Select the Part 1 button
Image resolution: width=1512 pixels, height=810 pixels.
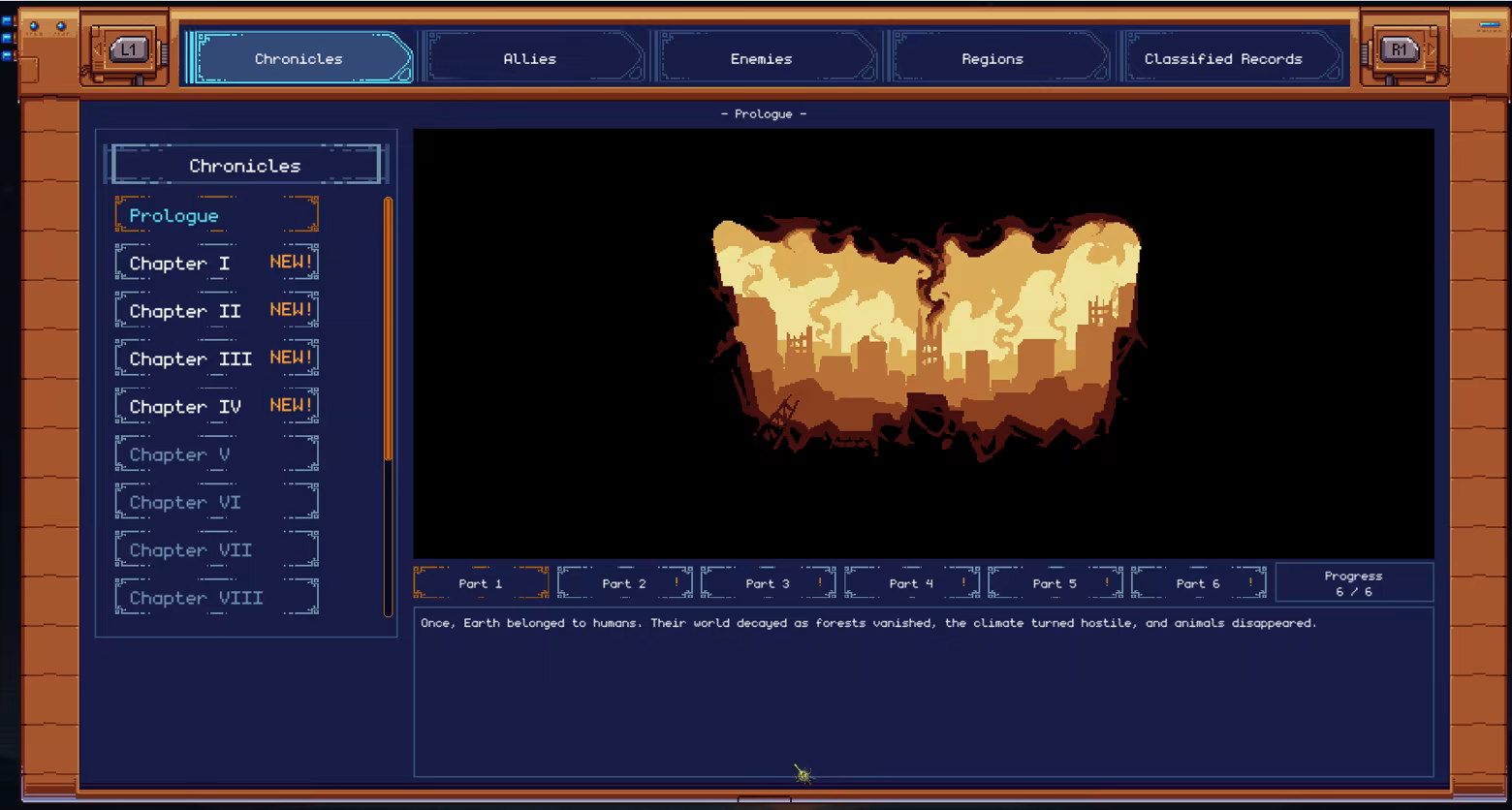point(481,583)
